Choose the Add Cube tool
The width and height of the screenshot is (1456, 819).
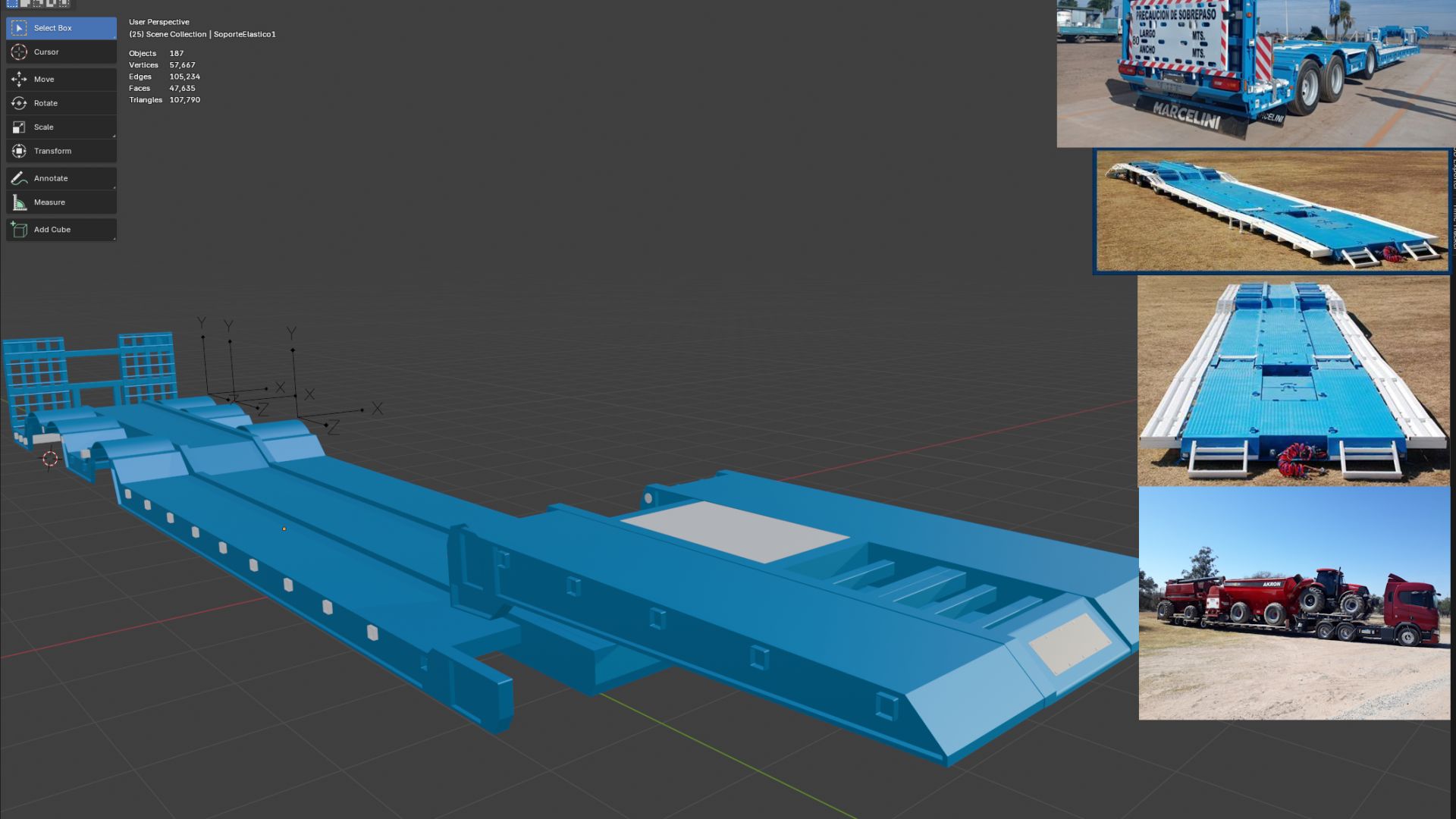click(61, 230)
